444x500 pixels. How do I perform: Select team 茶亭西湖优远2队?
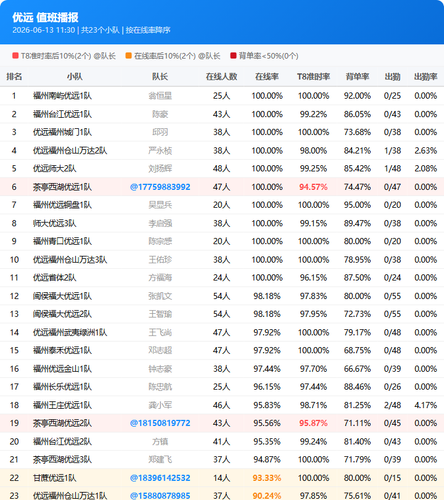pos(62,423)
